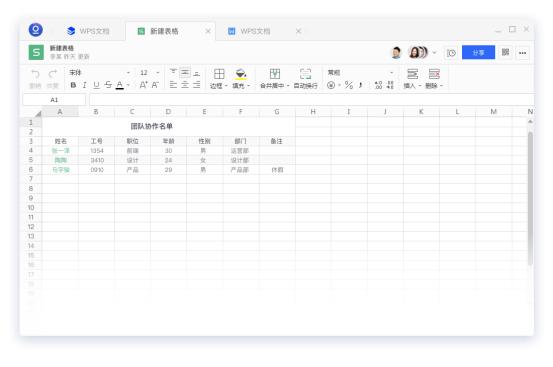
Task: Select row 8 header
Action: coord(31,189)
